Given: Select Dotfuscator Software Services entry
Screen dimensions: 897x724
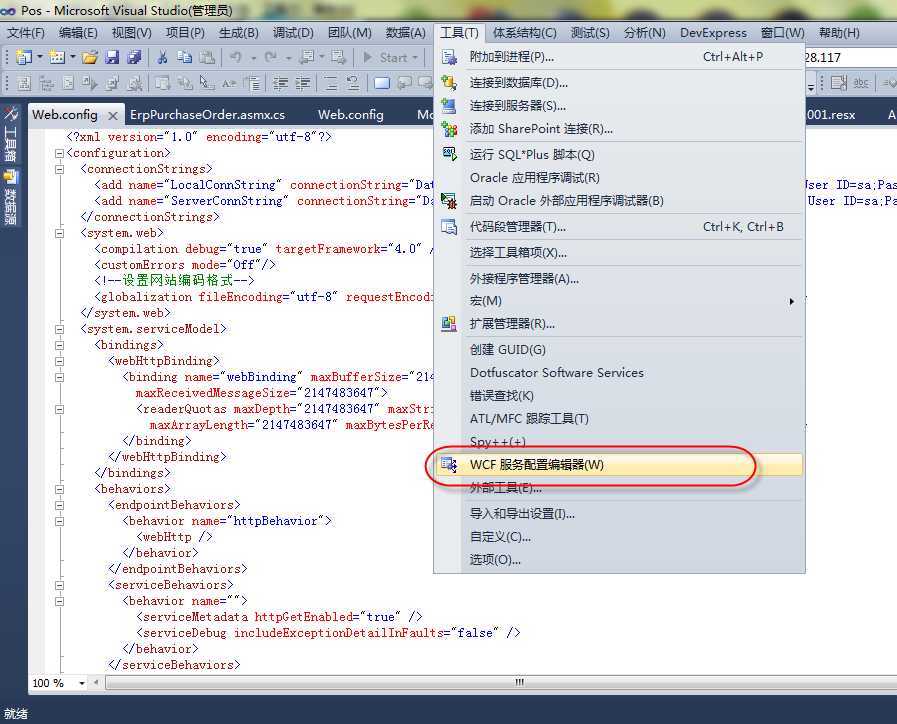Looking at the screenshot, I should point(620,372).
